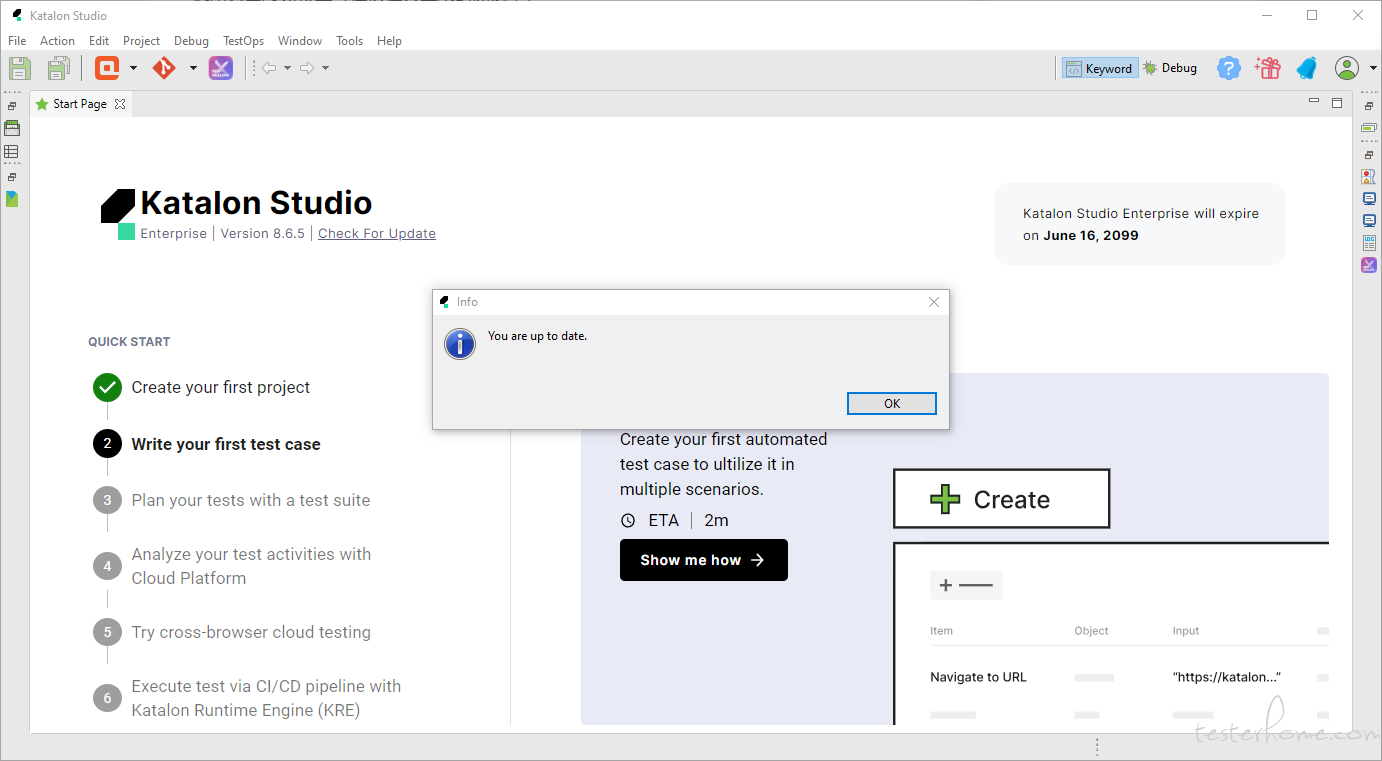Click the purple Self-Healing icon in right sidebar
The width and height of the screenshot is (1382, 761).
[1369, 265]
